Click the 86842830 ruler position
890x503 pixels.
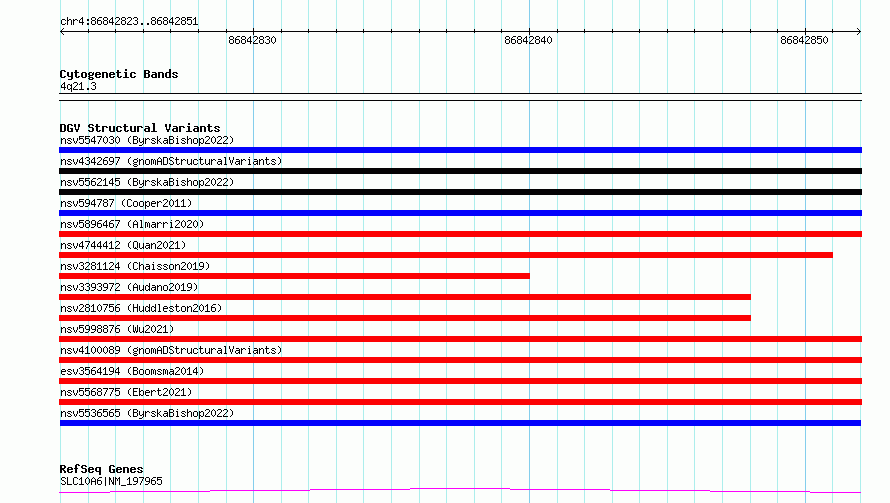[x=253, y=40]
